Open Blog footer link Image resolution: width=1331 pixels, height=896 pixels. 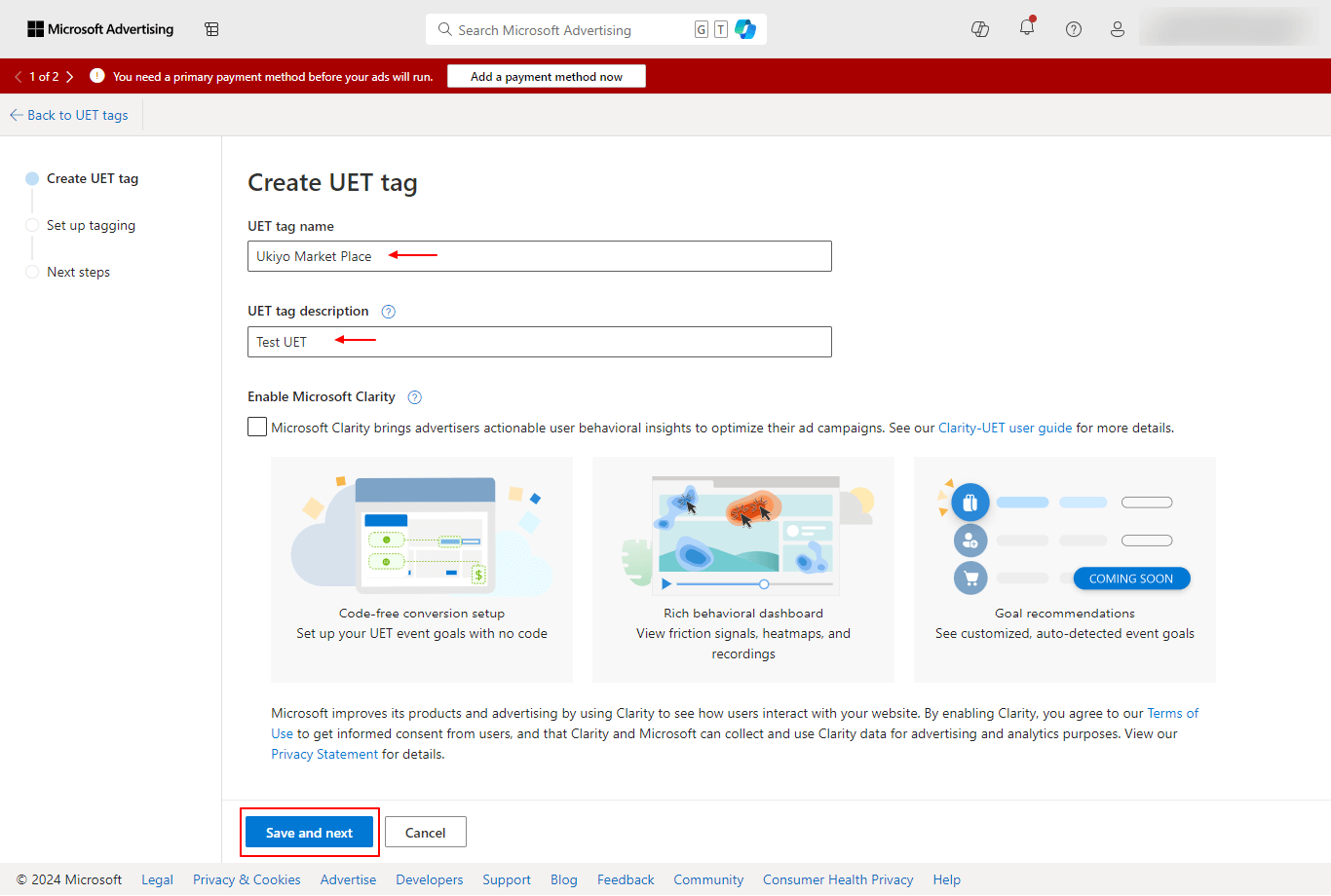tap(564, 879)
